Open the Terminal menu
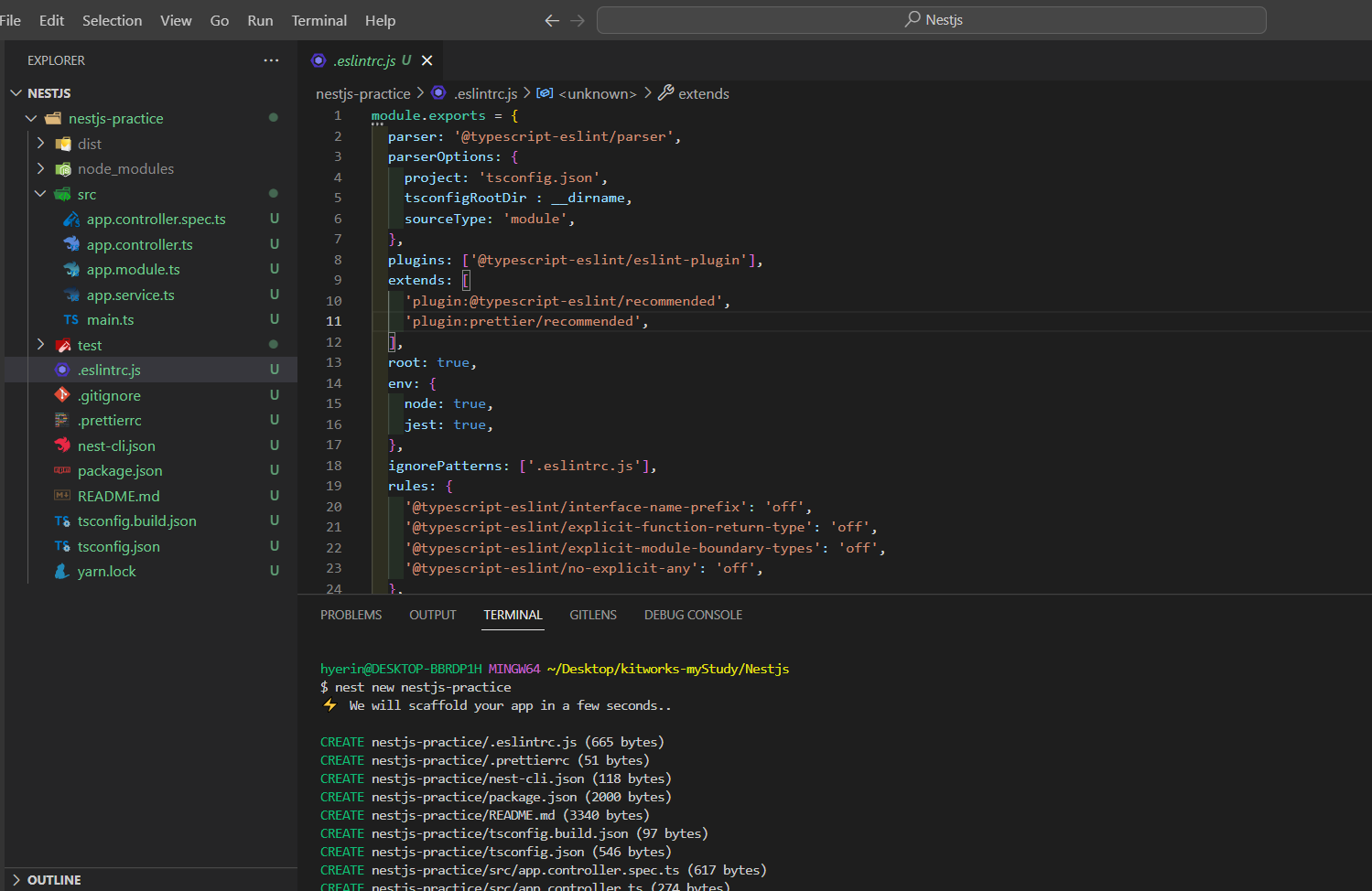1372x891 pixels. (x=319, y=20)
